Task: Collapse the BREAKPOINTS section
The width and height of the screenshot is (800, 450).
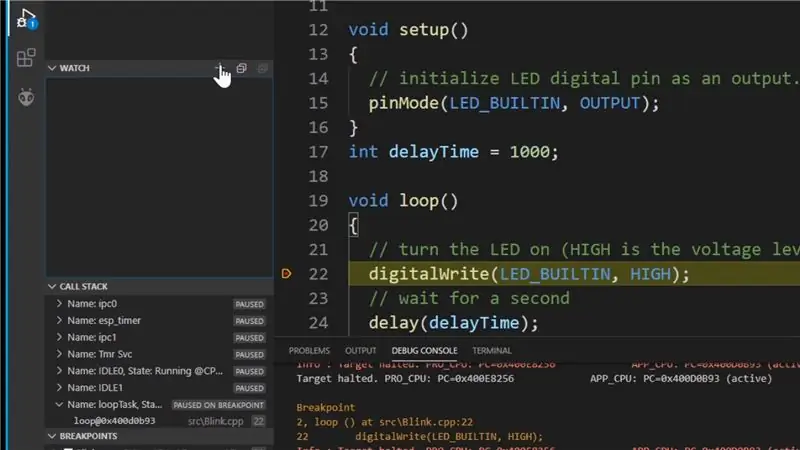Action: tap(52, 436)
